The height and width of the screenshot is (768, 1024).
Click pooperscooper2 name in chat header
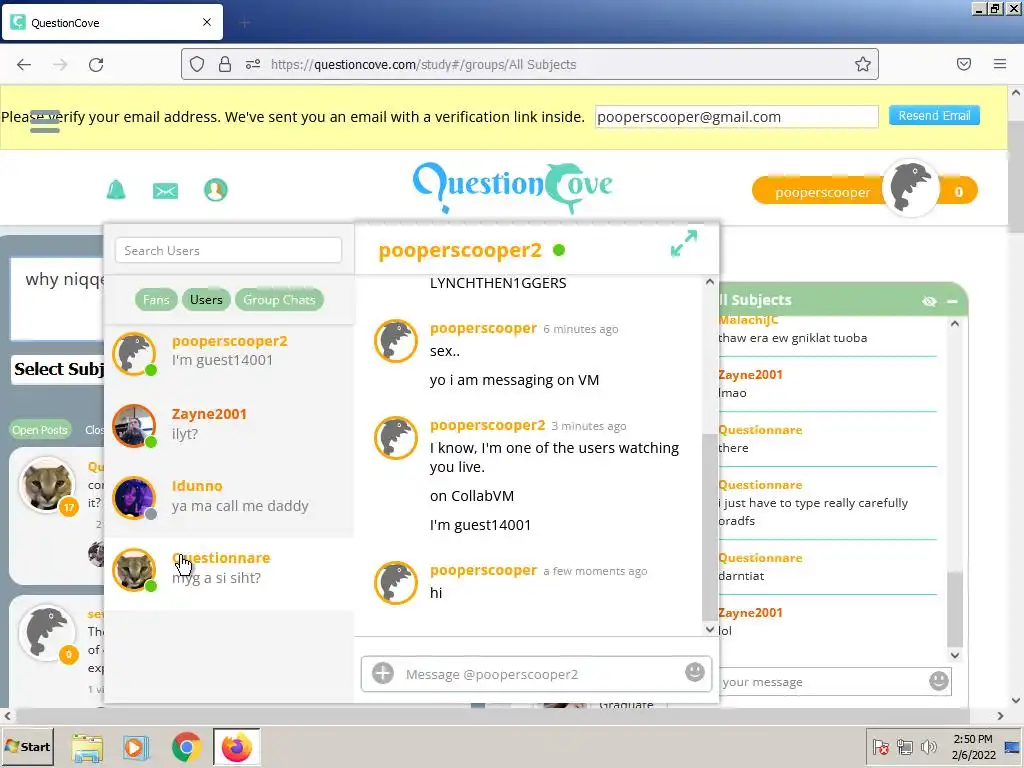(x=460, y=250)
